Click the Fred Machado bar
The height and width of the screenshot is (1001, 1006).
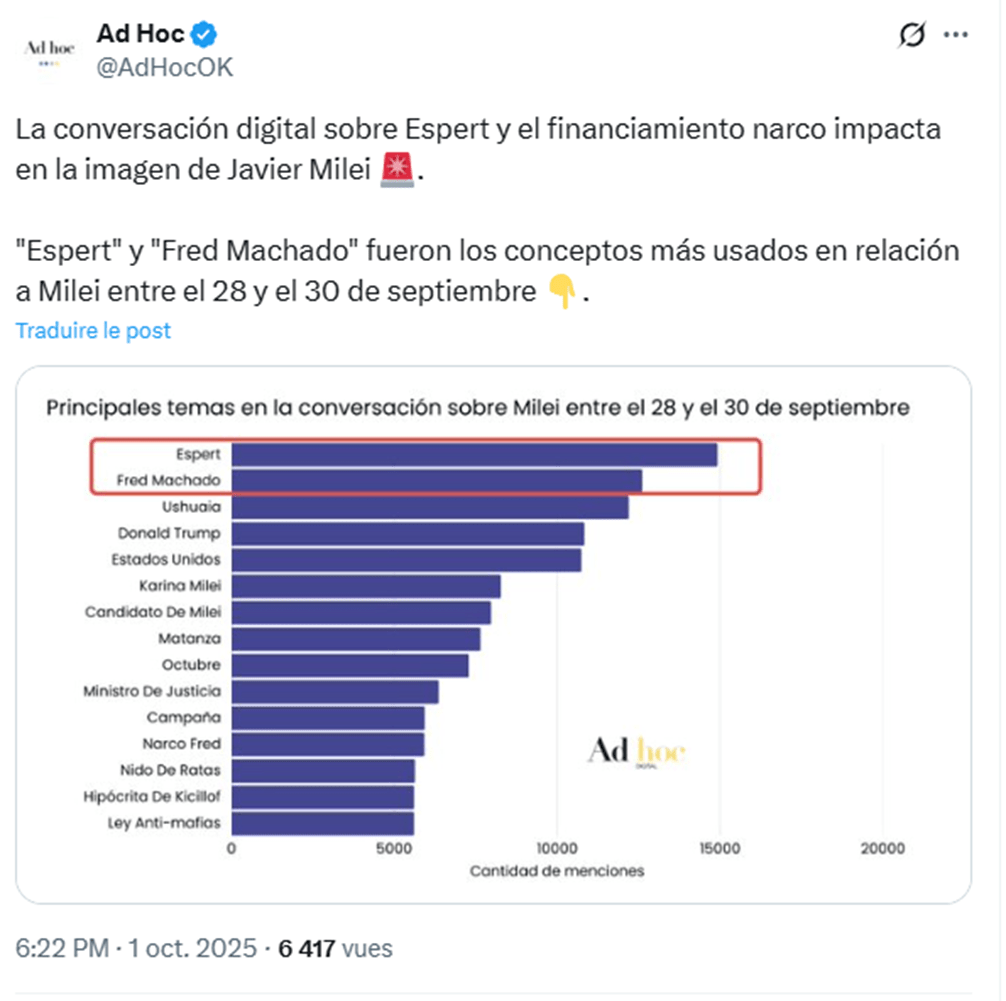437,481
